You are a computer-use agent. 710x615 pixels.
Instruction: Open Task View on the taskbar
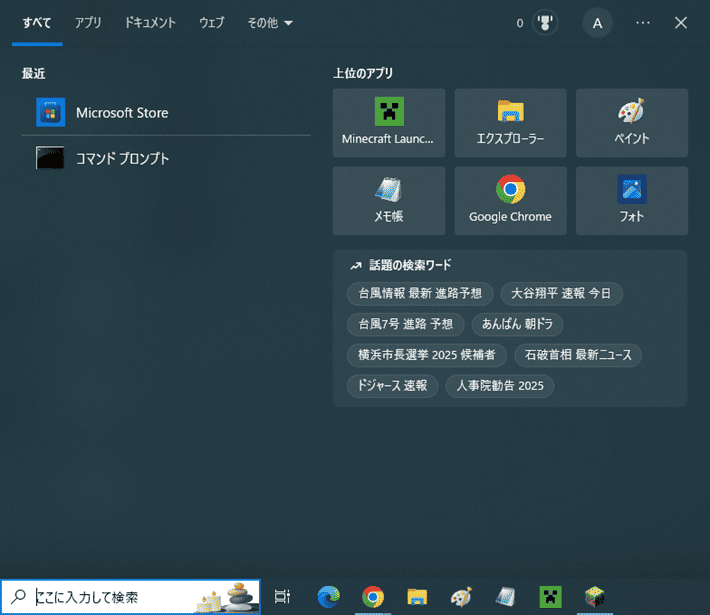click(283, 597)
